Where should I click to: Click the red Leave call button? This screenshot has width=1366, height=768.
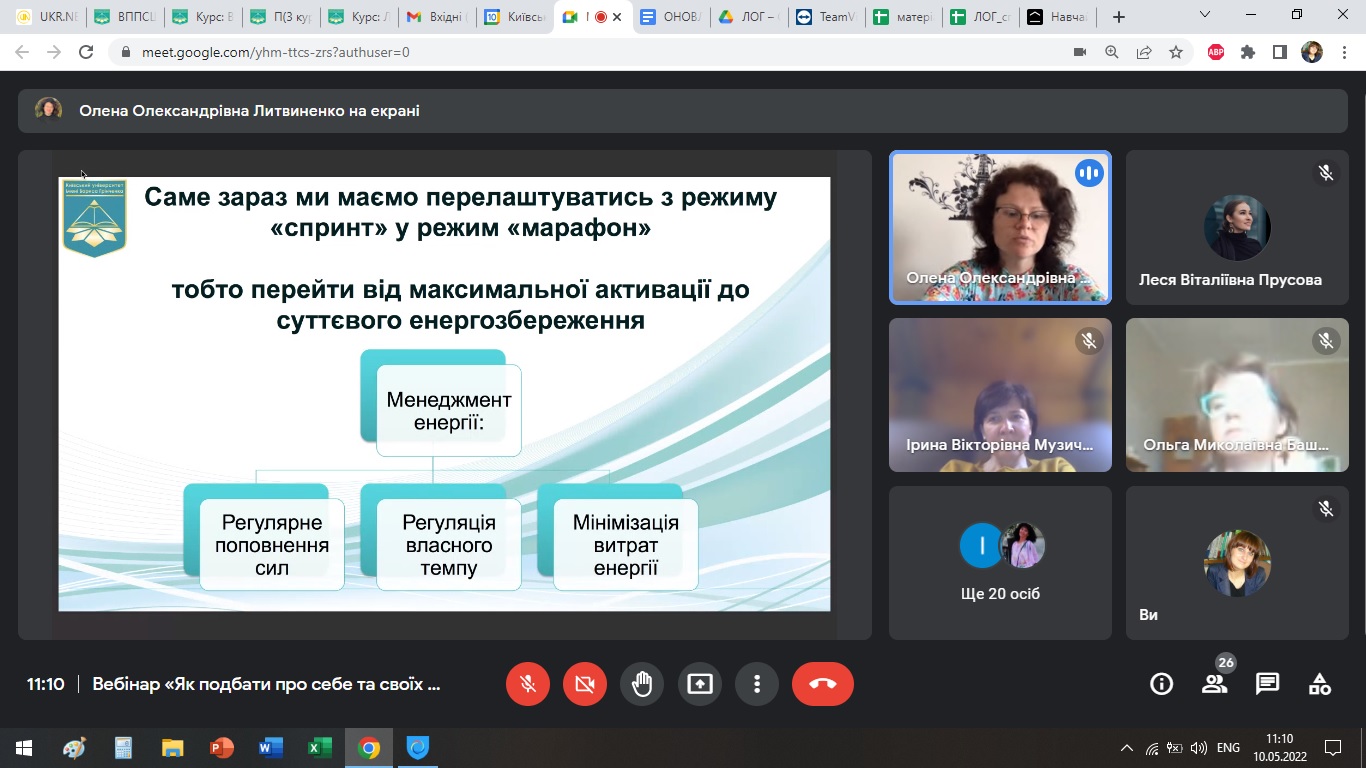(x=822, y=684)
